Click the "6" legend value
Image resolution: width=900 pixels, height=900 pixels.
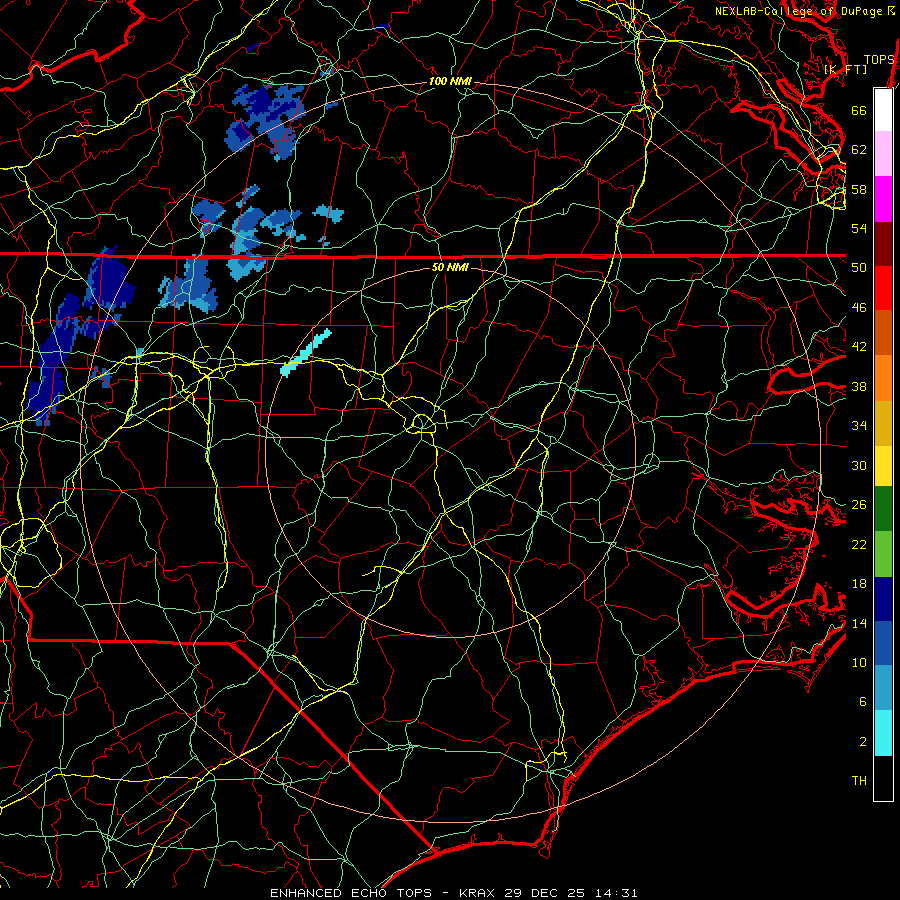(863, 702)
